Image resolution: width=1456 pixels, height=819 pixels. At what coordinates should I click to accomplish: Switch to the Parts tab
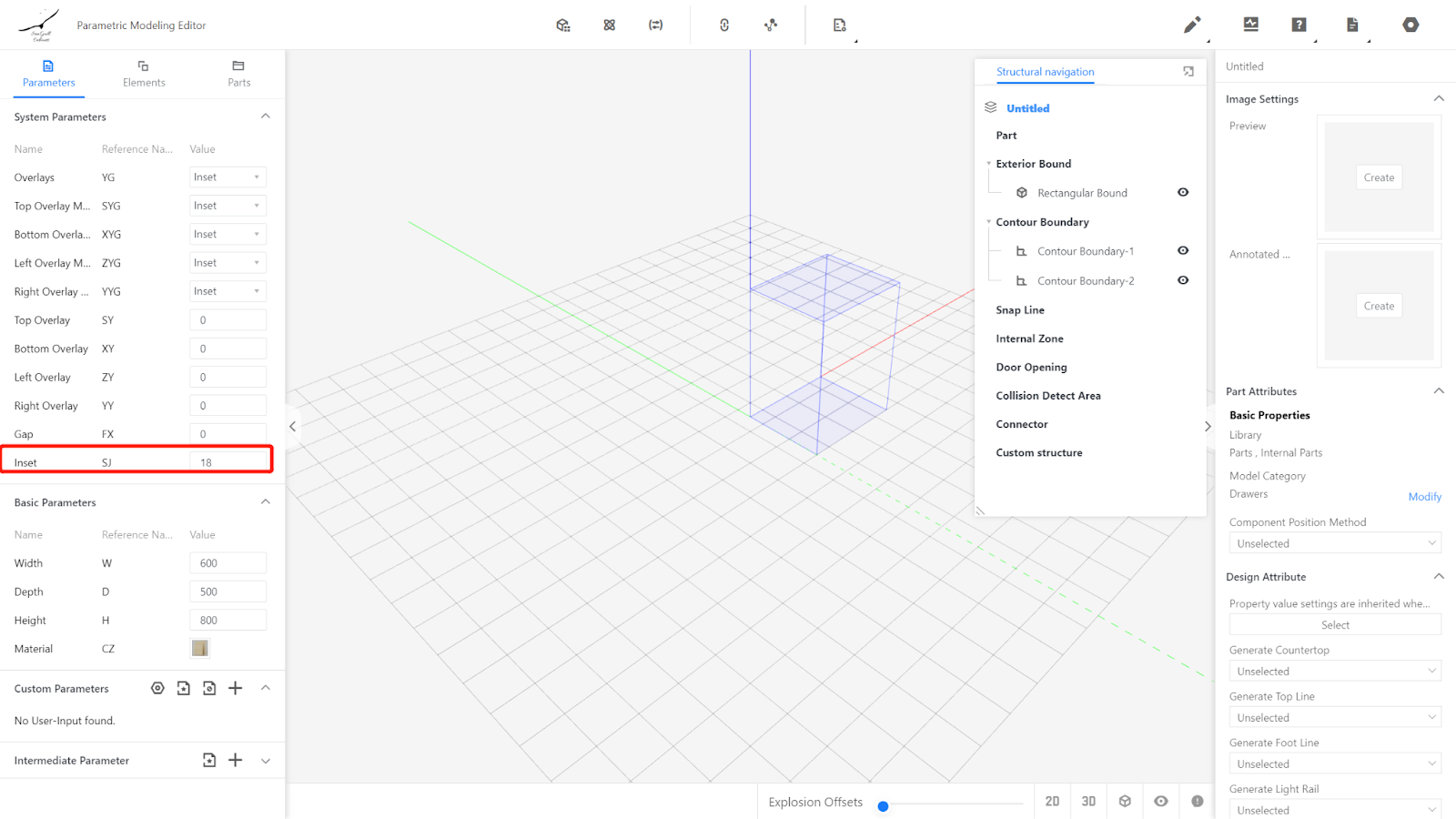click(238, 74)
